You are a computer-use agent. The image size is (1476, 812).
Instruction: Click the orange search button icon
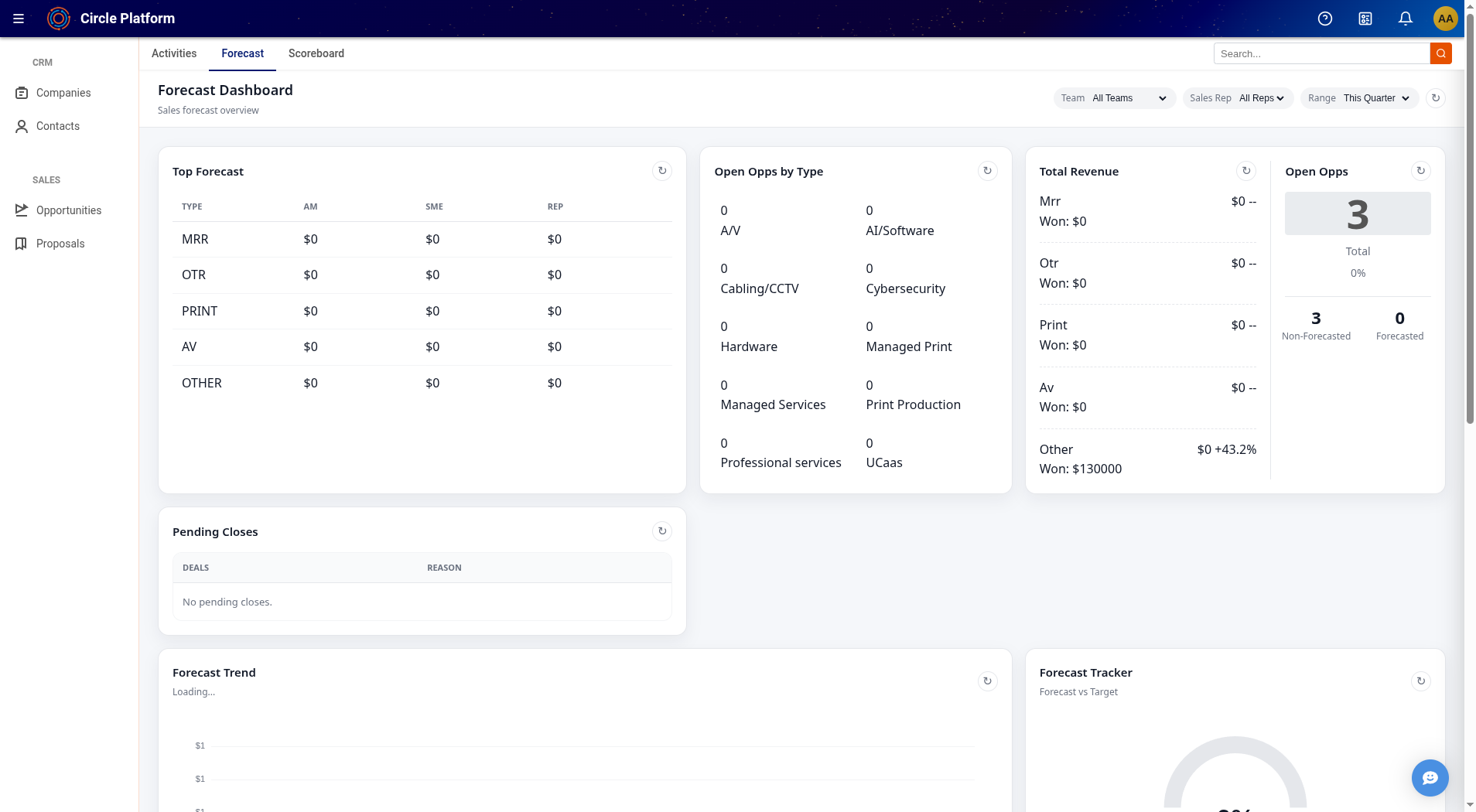point(1441,53)
